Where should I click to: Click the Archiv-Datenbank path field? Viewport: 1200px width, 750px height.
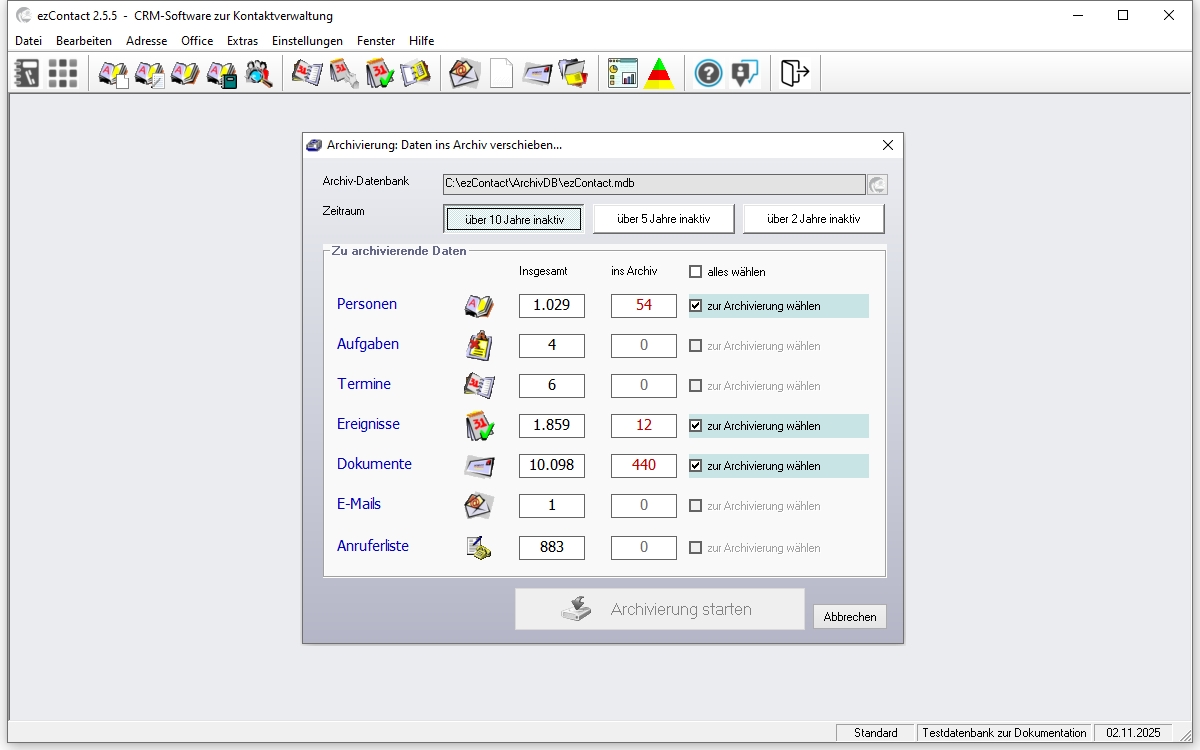655,184
